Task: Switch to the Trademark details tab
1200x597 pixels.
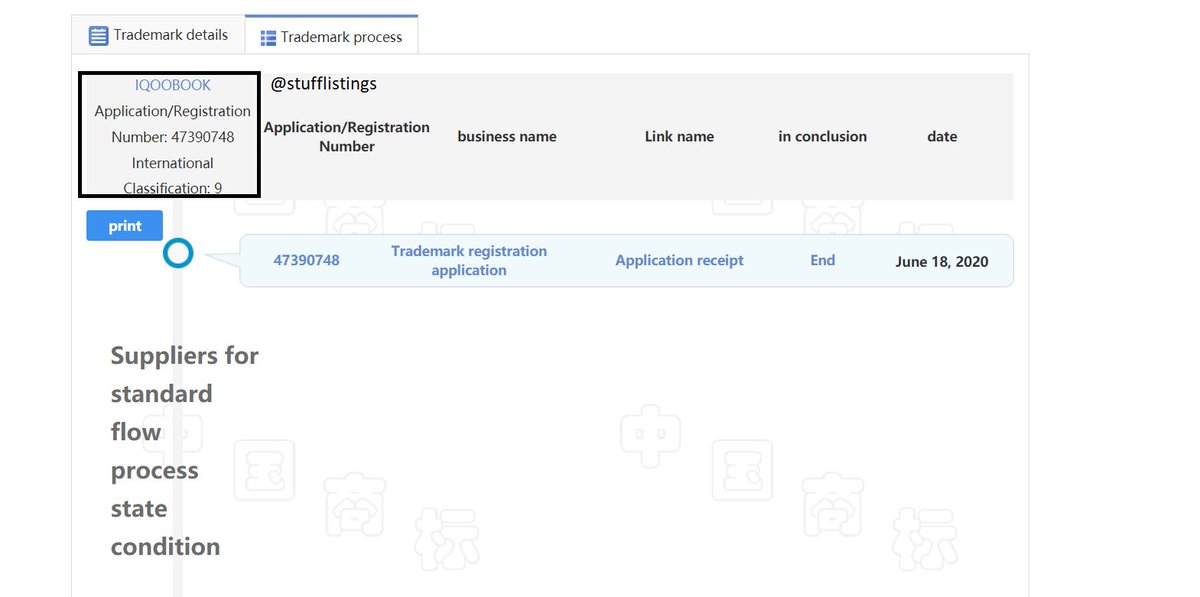Action: pos(158,35)
